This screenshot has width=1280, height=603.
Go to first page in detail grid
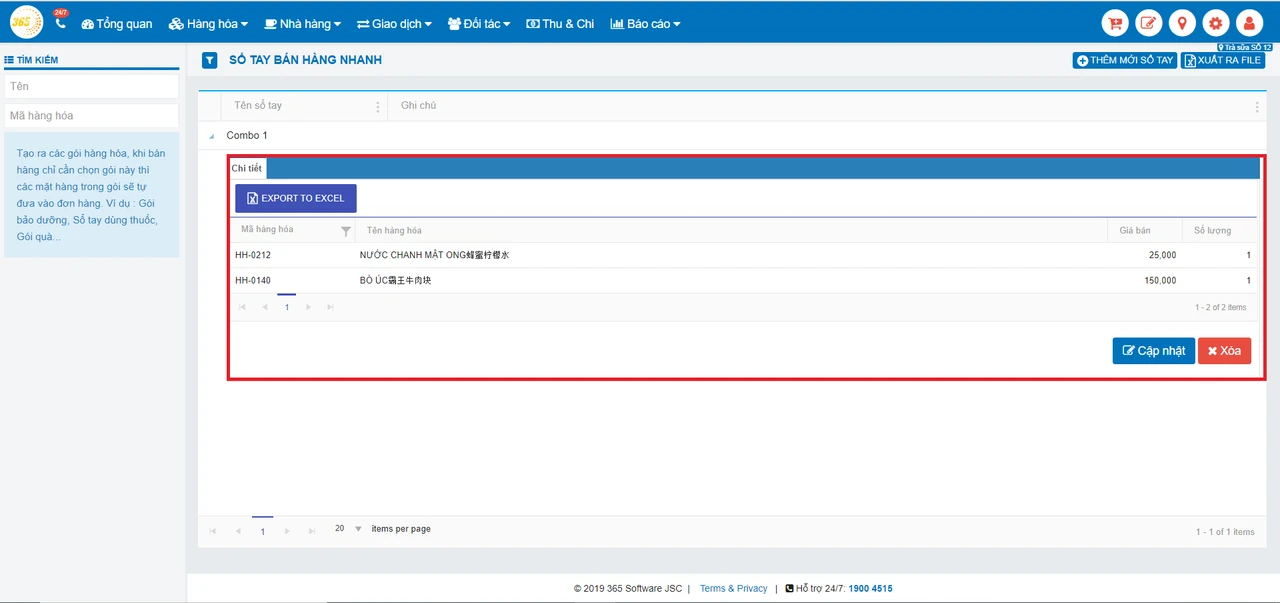point(241,307)
